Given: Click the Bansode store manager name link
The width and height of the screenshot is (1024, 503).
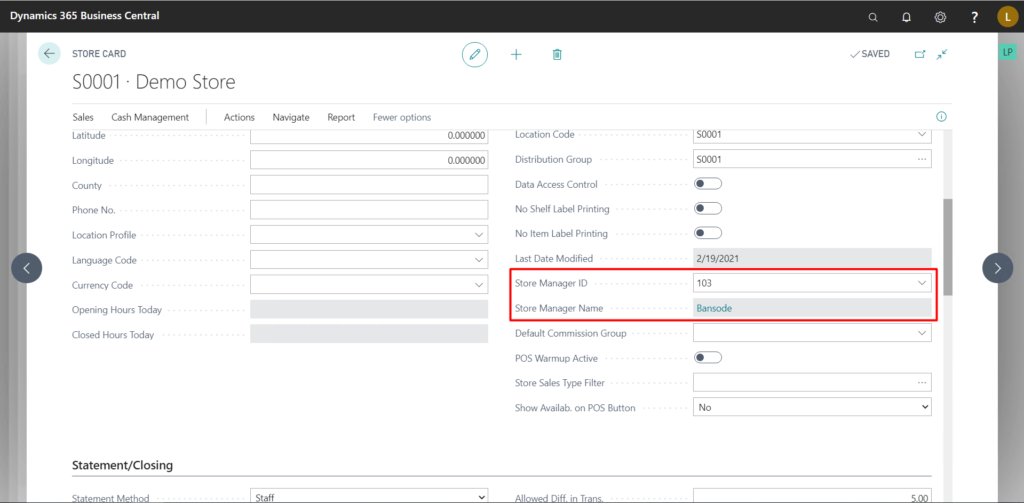Looking at the screenshot, I should (714, 308).
